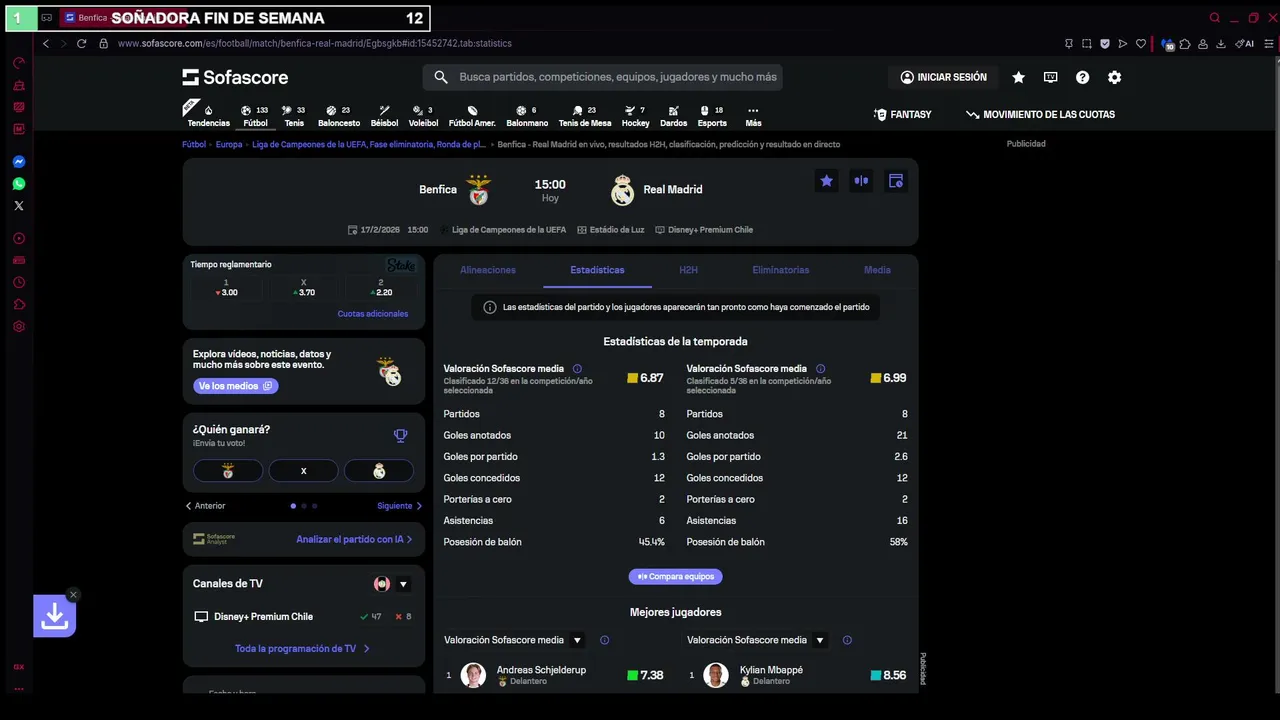Add match to calendar icon
Image resolution: width=1280 pixels, height=720 pixels.
coord(896,181)
